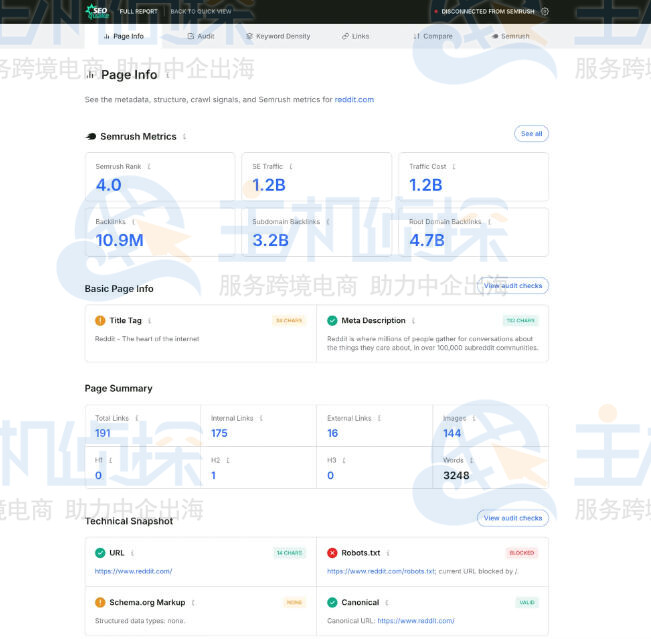The width and height of the screenshot is (651, 639).
Task: Select Full Report in header
Action: coord(139,12)
